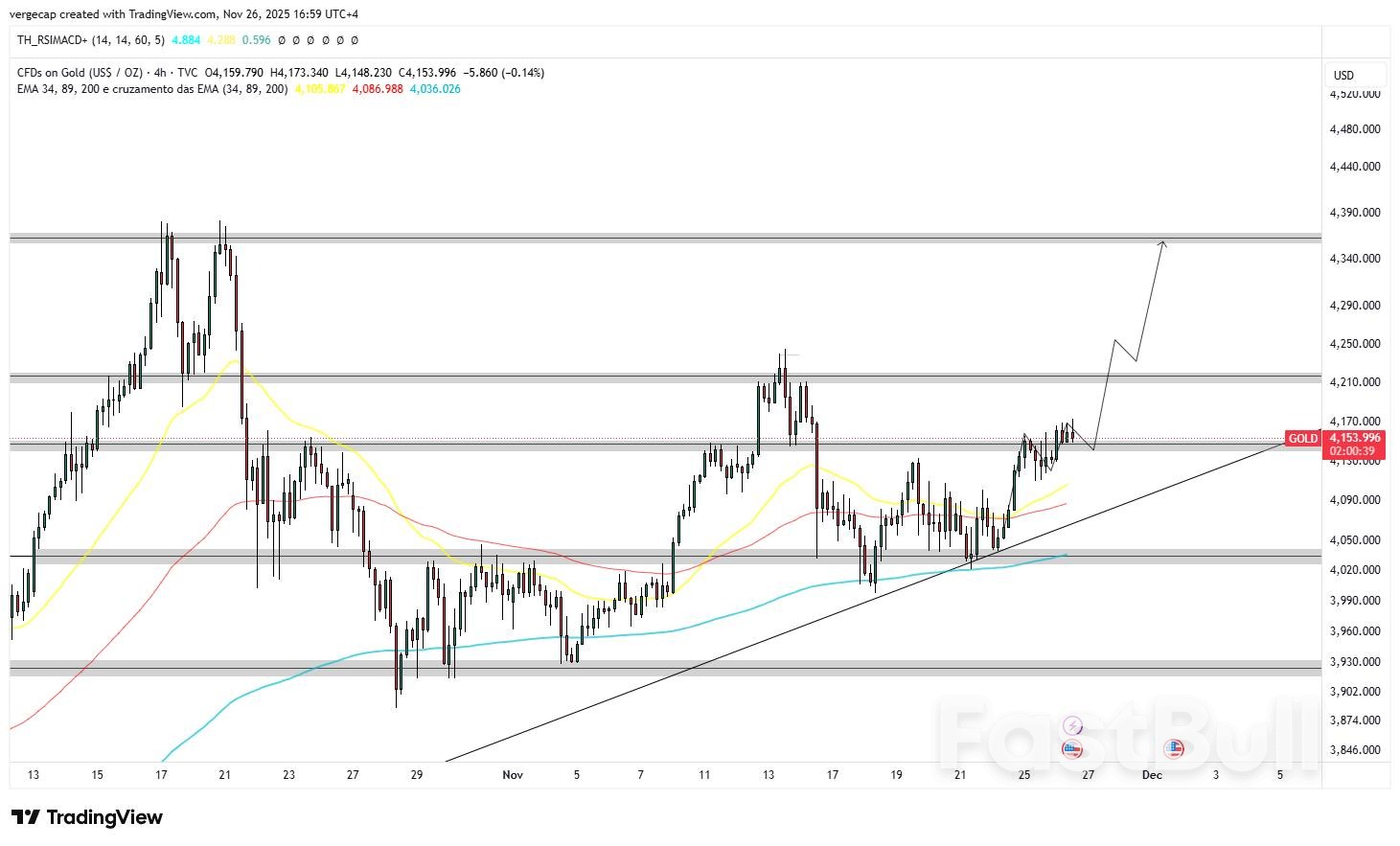This screenshot has width=1400, height=846.
Task: Click the red GOLD price label on the price scale
Action: pos(1304,438)
